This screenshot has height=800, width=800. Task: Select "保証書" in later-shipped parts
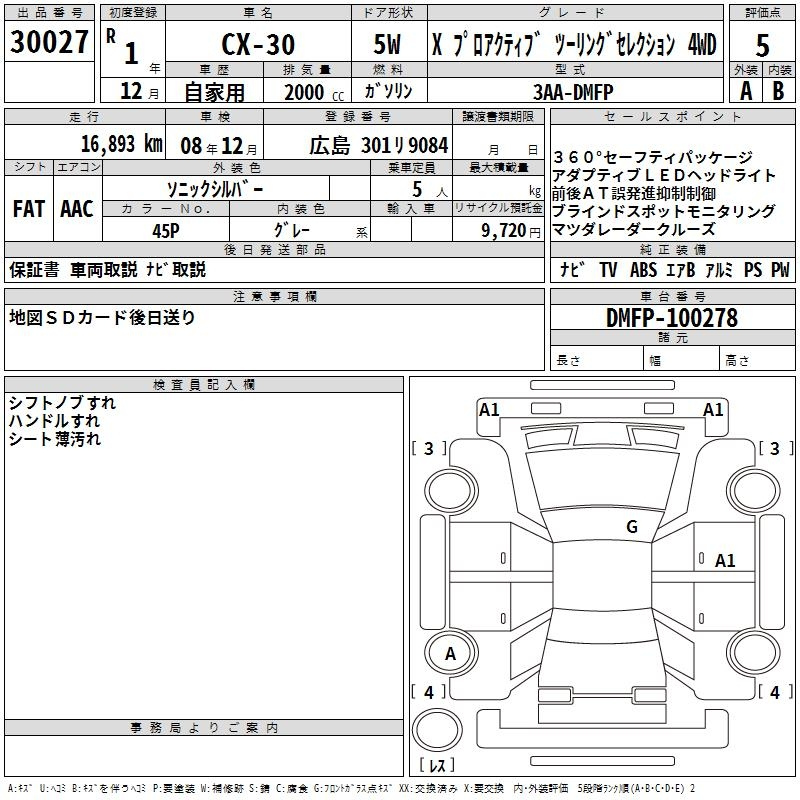pyautogui.click(x=34, y=269)
